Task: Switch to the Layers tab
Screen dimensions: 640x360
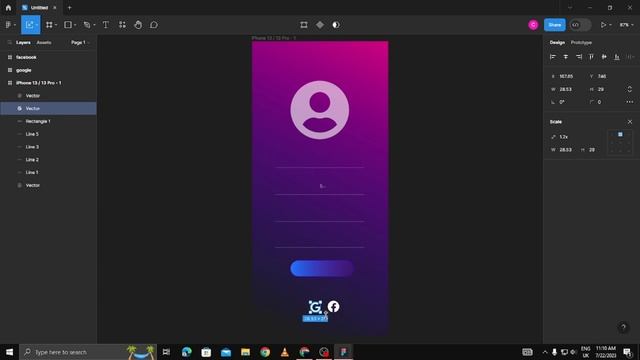Action: tap(23, 42)
